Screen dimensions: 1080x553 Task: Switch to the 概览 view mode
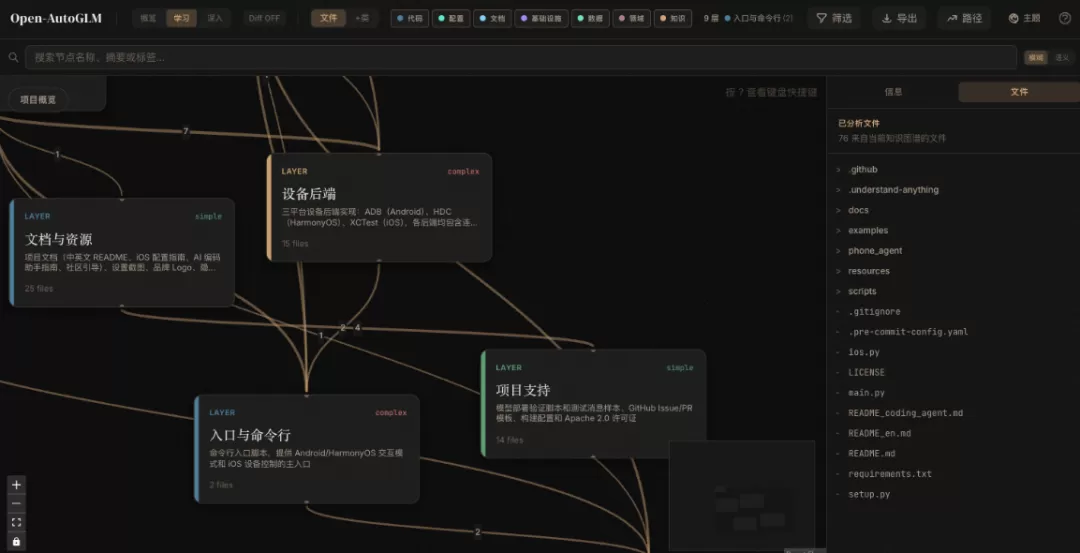(148, 19)
